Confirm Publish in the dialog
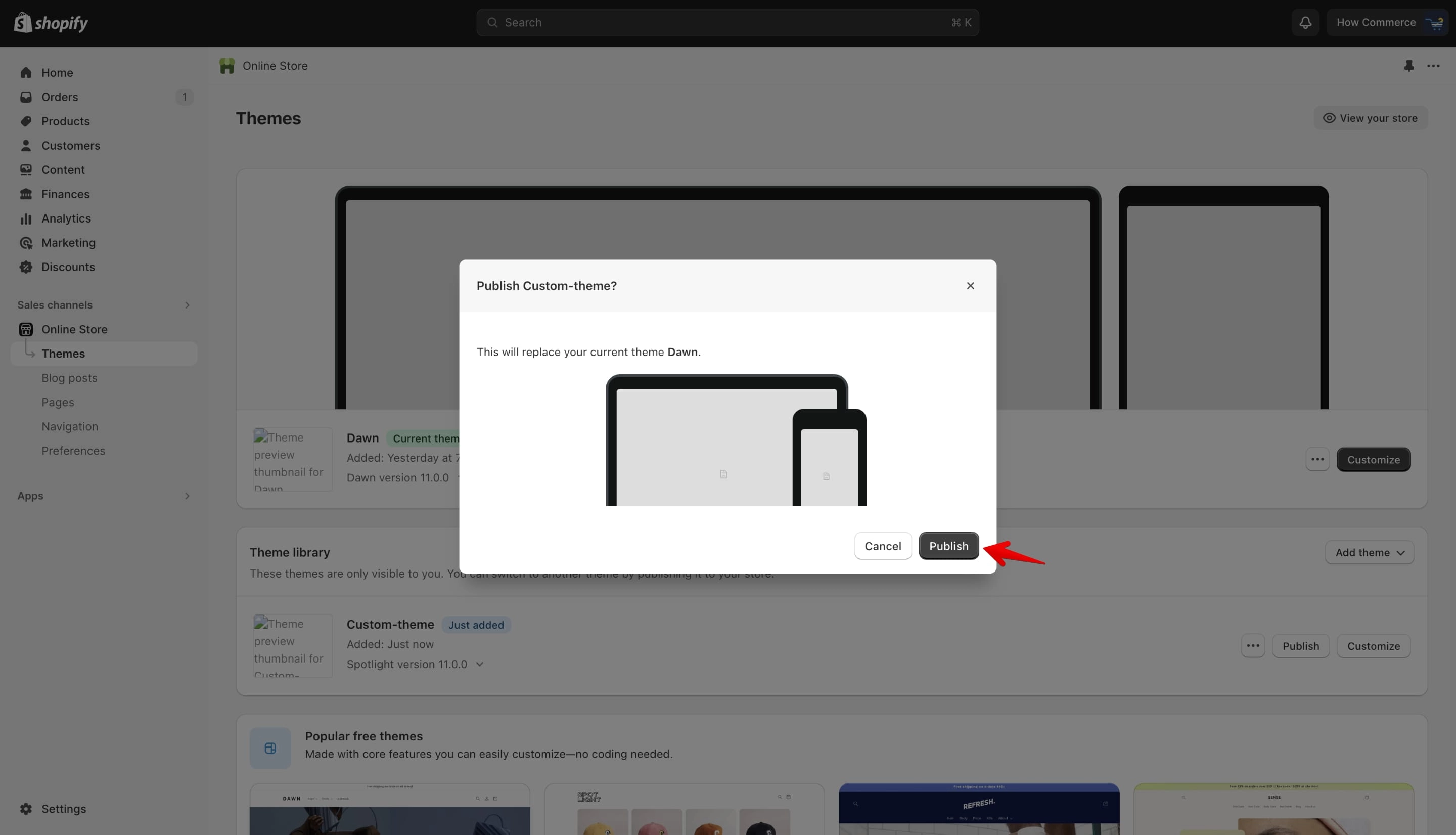Viewport: 1456px width, 835px height. click(949, 546)
